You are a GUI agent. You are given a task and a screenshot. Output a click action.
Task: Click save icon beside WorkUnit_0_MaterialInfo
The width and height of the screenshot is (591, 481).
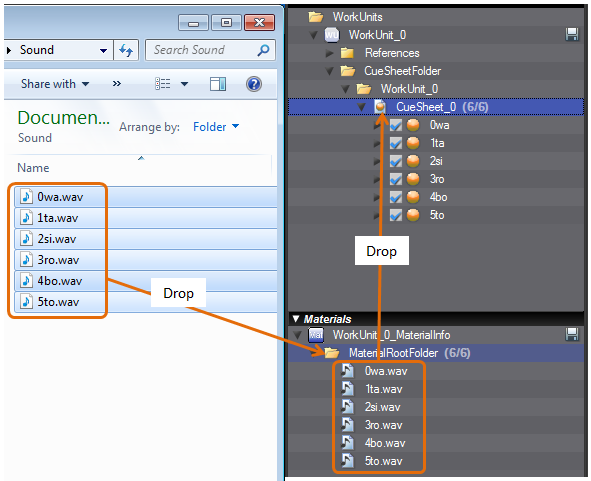click(x=572, y=334)
